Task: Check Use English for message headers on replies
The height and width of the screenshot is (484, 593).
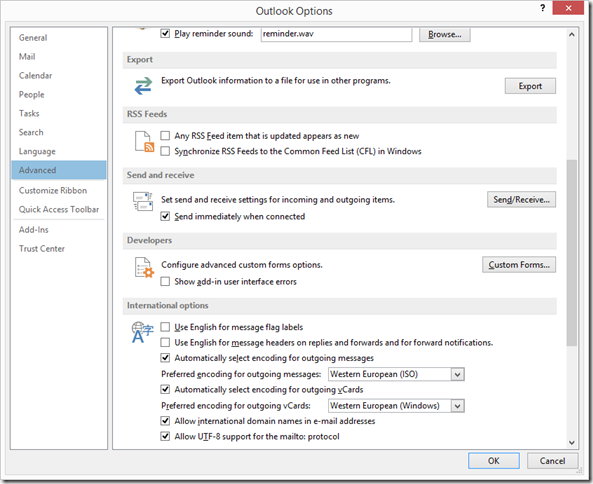Action: (x=165, y=343)
